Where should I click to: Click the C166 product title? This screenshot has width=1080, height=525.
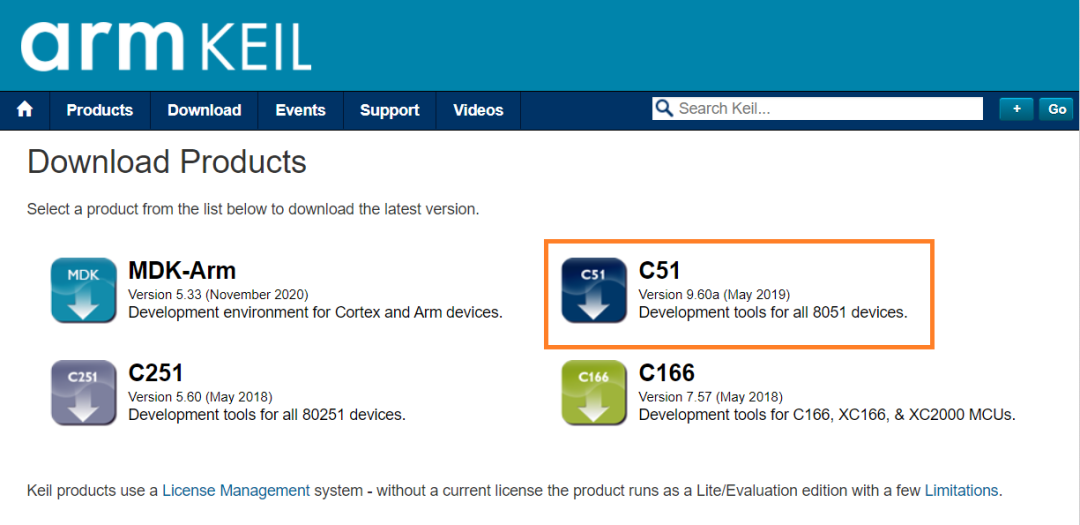666,373
